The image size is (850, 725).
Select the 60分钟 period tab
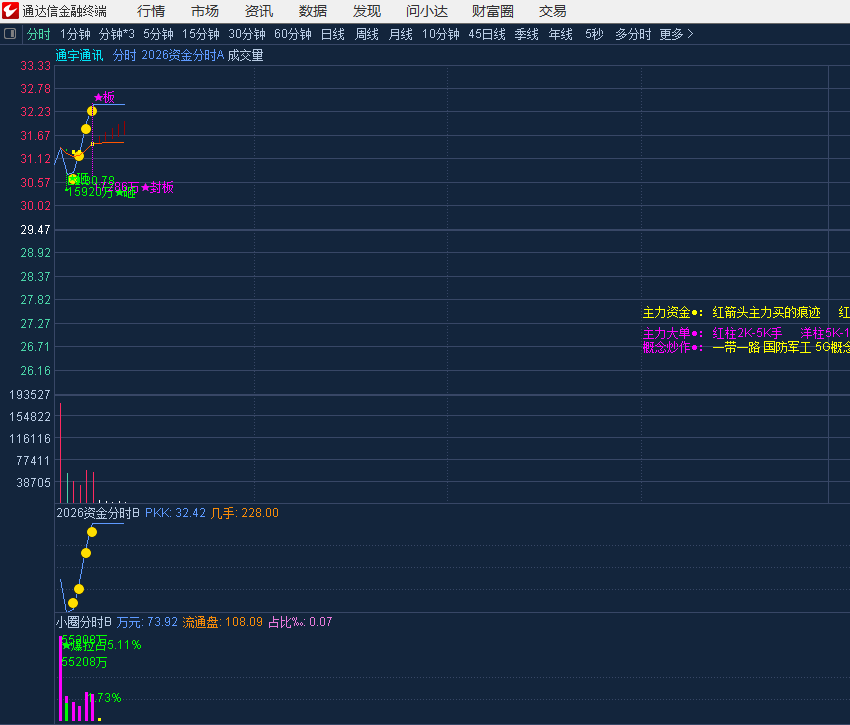click(x=292, y=34)
